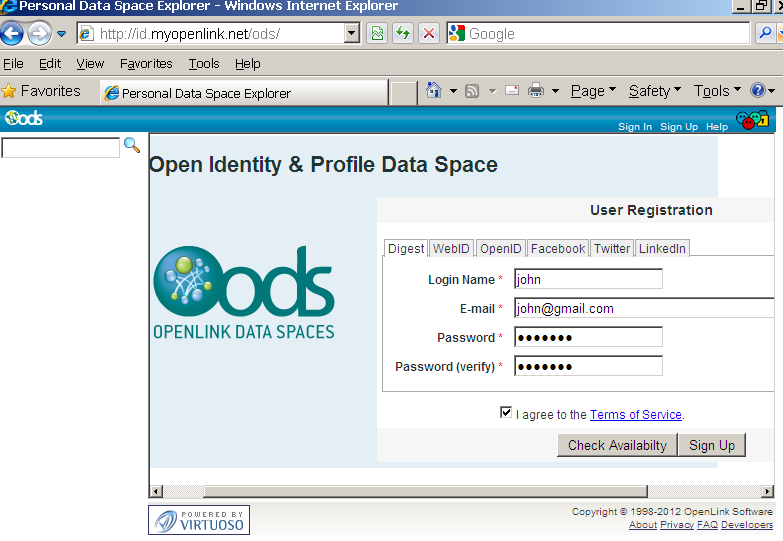This screenshot has width=783, height=541.
Task: Click the Favorites star icon
Action: [x=10, y=91]
